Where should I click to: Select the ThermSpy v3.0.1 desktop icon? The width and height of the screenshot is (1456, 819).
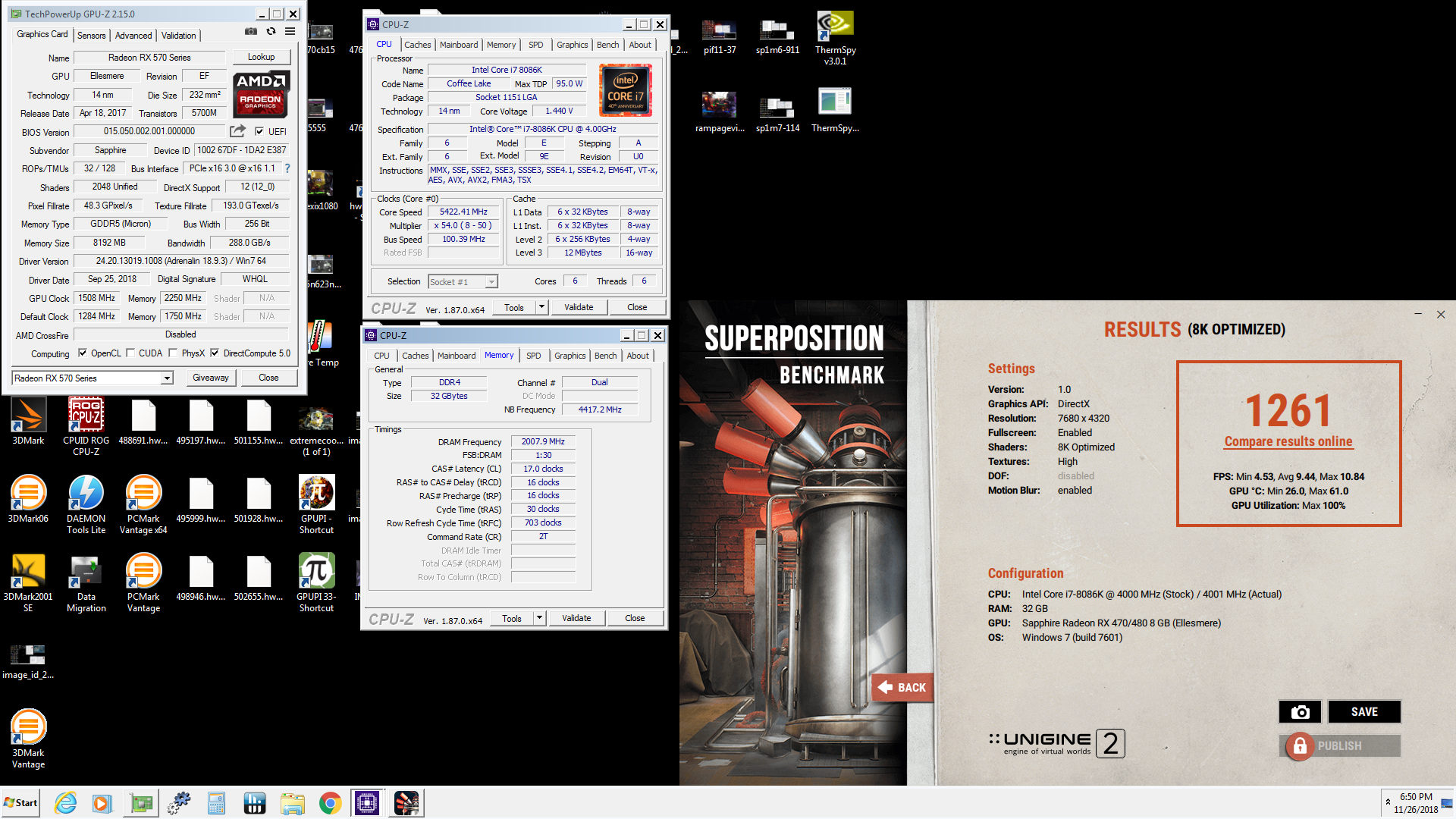[x=835, y=38]
